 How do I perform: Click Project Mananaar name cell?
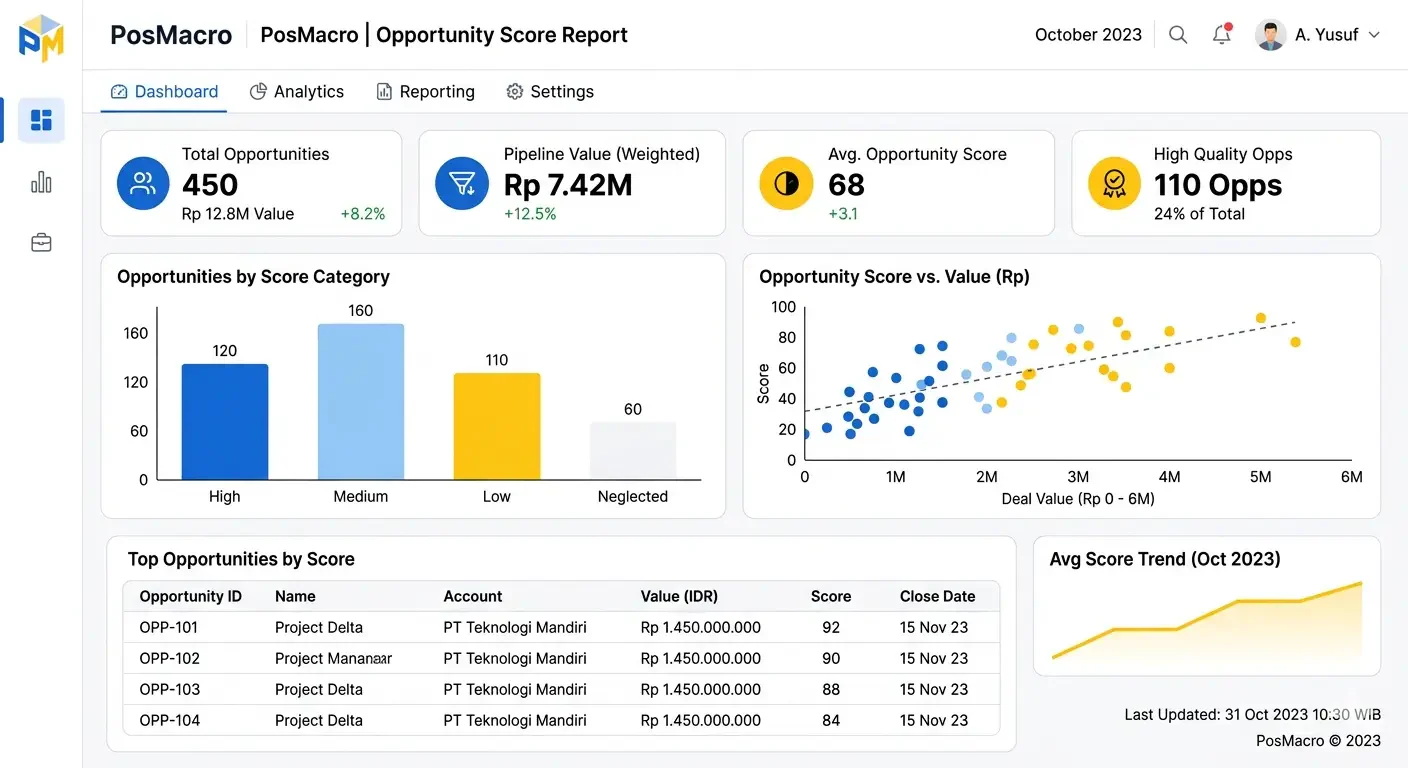(x=333, y=659)
